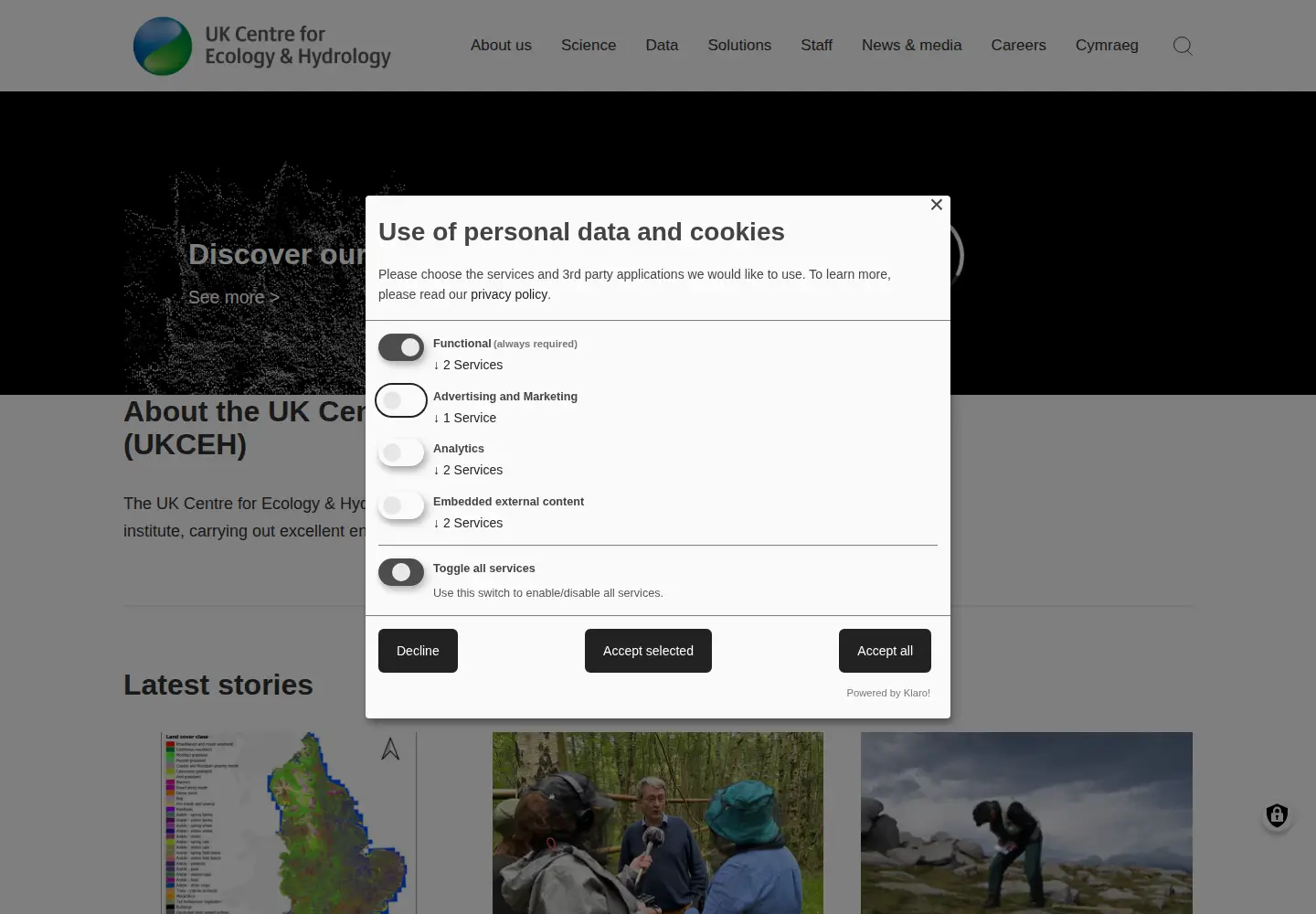Click Accept selected button

(x=648, y=651)
